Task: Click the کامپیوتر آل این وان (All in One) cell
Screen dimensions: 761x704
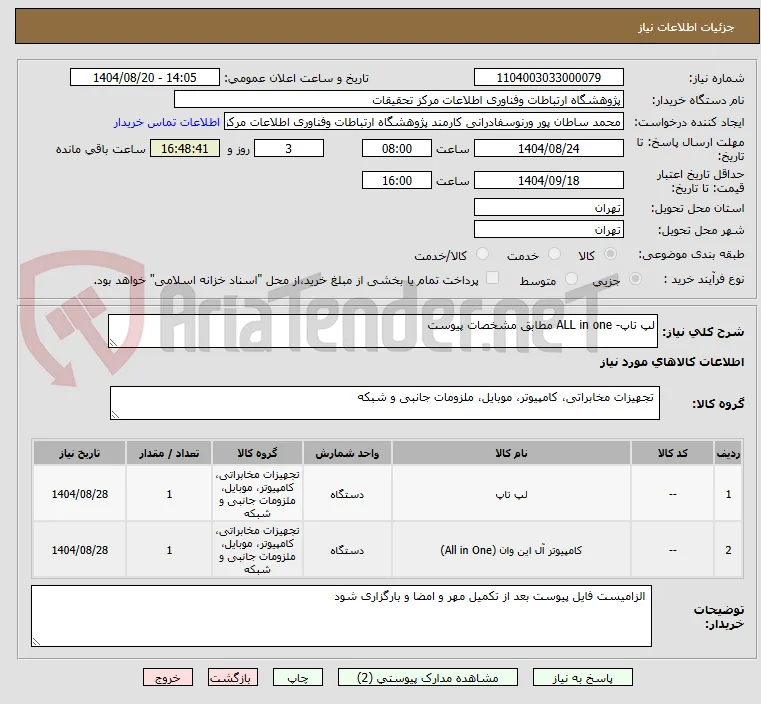Action: tap(511, 550)
